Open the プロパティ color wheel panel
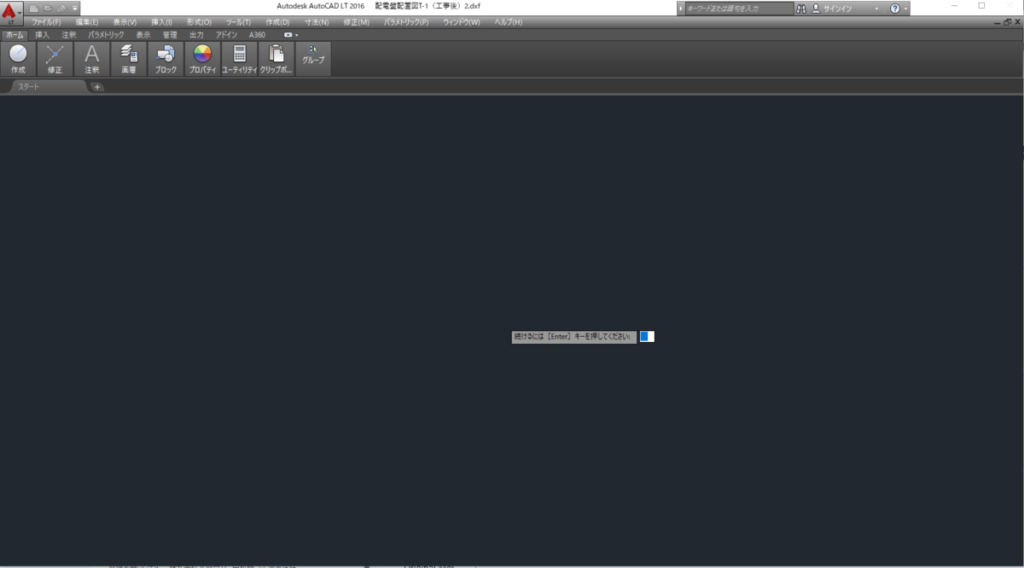Image resolution: width=1024 pixels, height=568 pixels. tap(202, 59)
